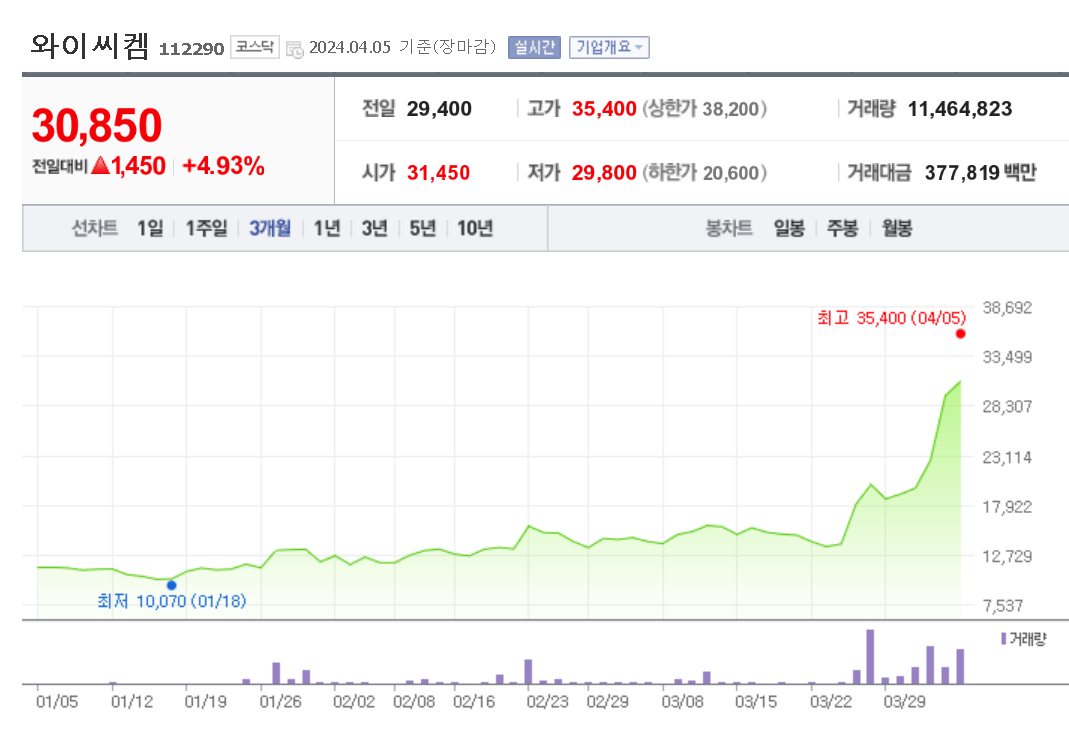Image resolution: width=1069 pixels, height=729 pixels.
Task: Click the red up-triangle change icon
Action: pyautogui.click(x=100, y=165)
